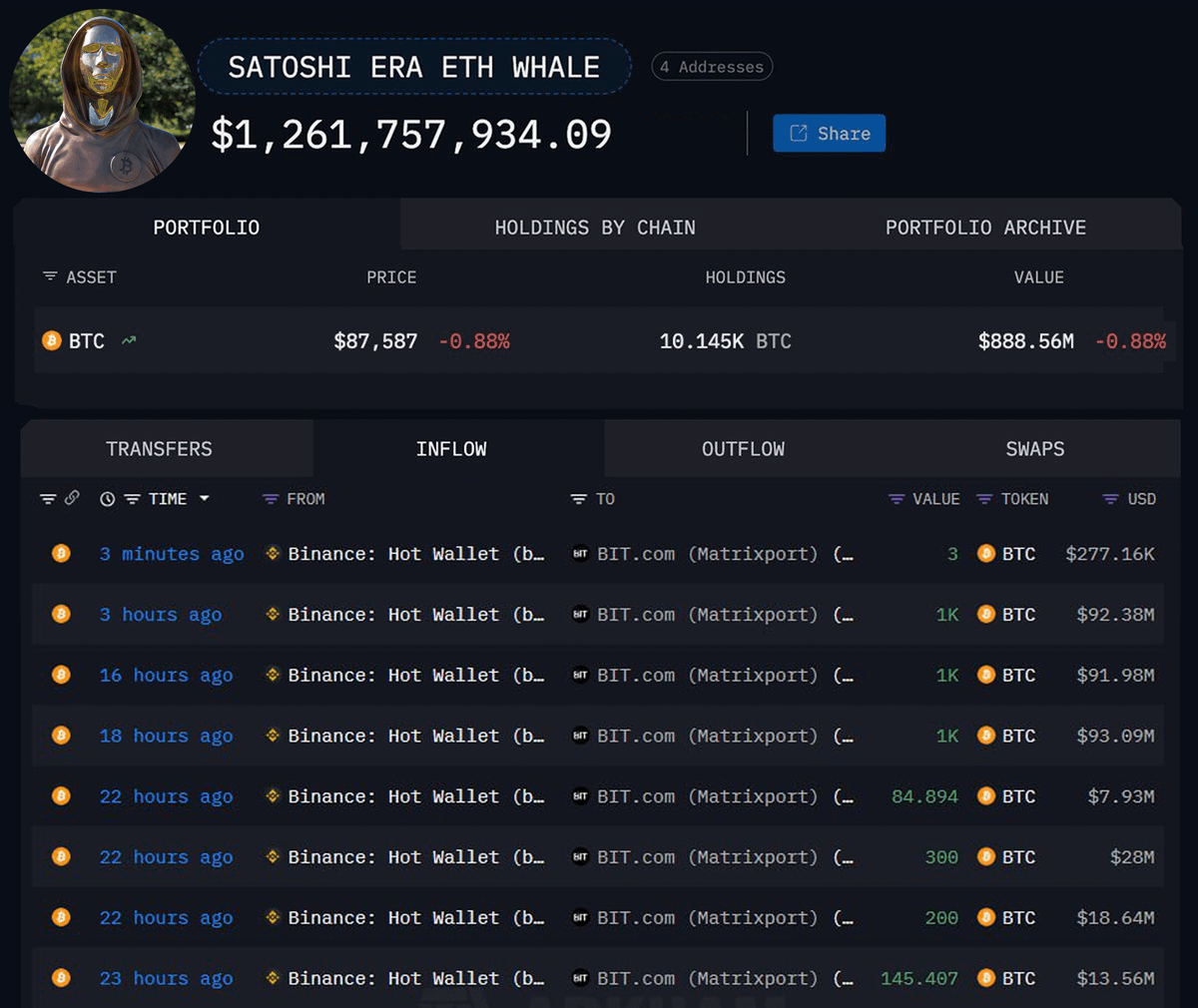Select the OUTFLOW tab

pos(743,449)
